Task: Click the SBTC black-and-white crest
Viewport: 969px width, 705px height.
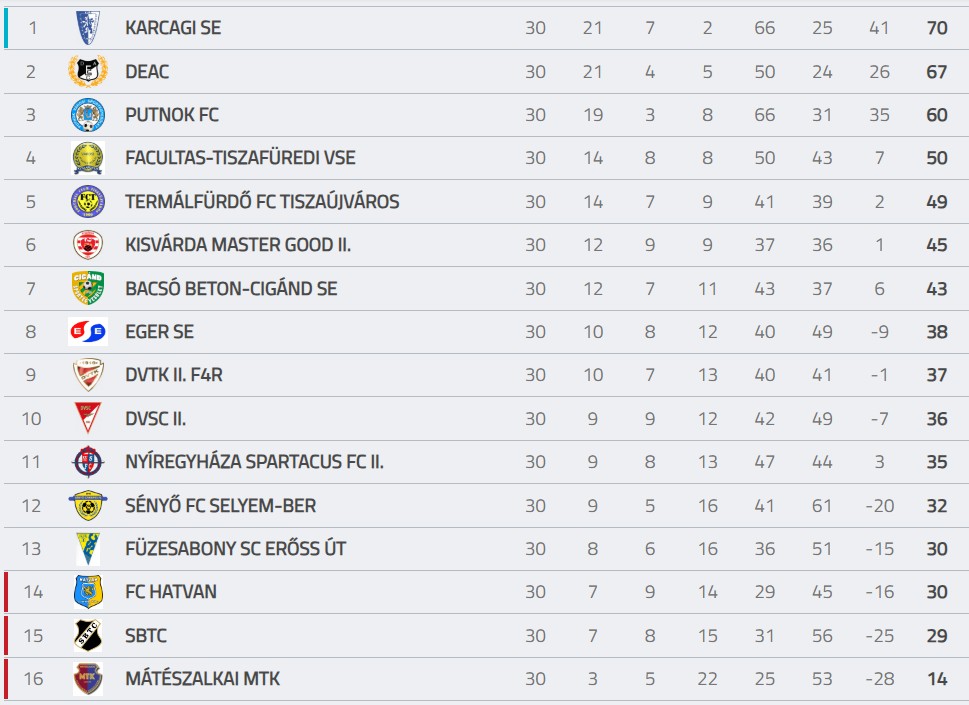Action: point(88,635)
